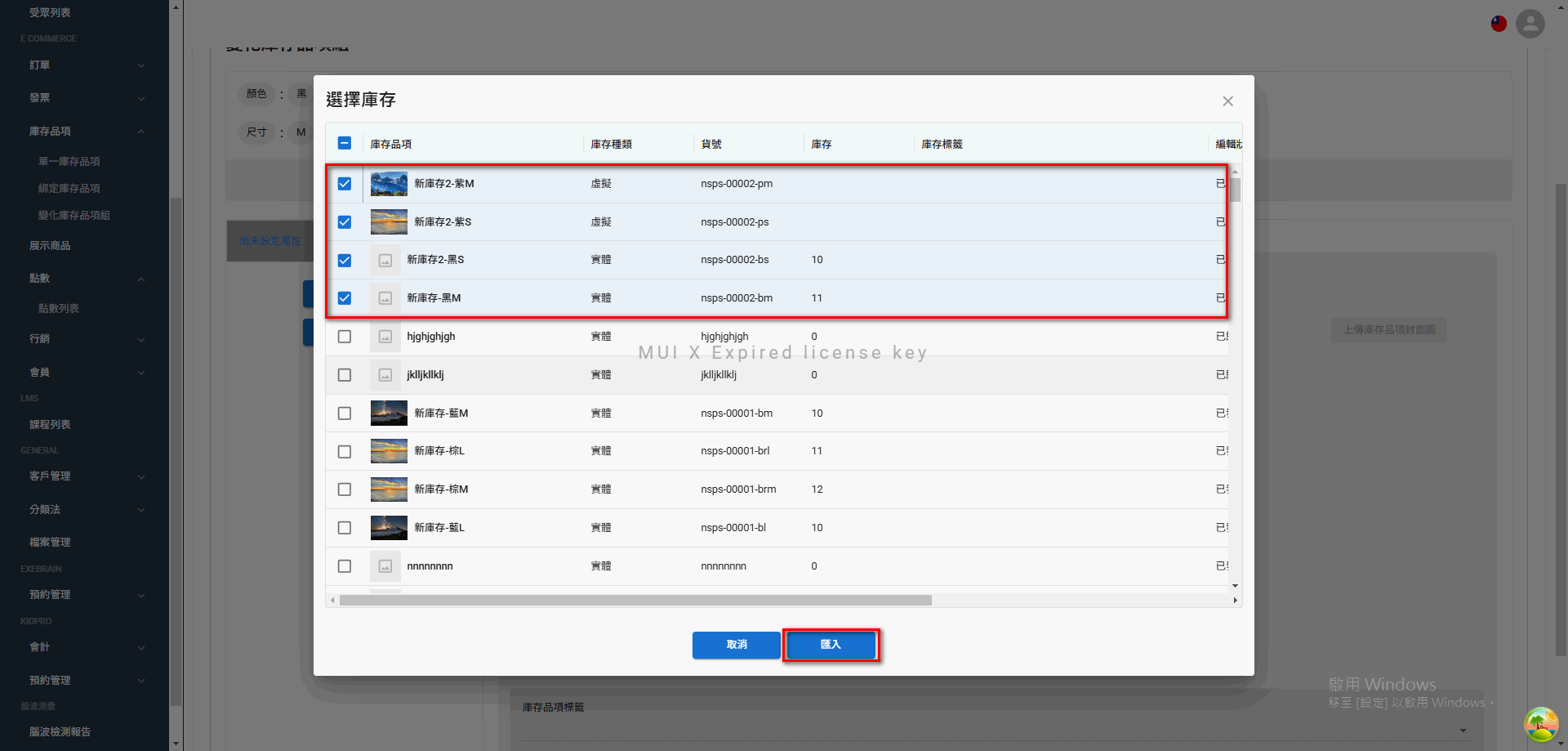The image size is (1568, 751).
Task: Go to 展示商品 in the sidebar
Action: (x=50, y=246)
